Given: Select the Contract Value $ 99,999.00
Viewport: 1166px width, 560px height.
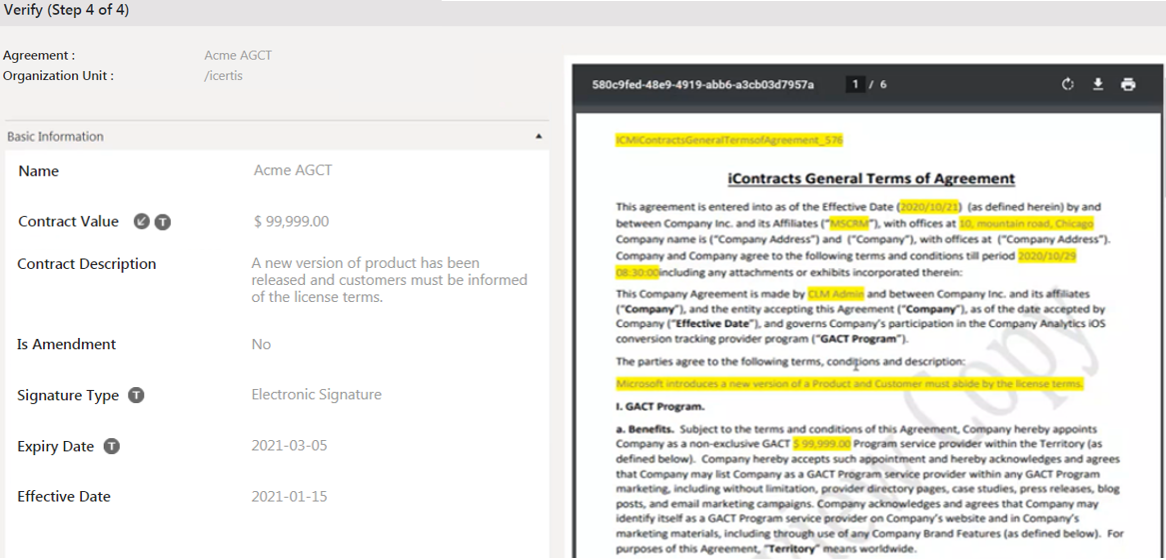Looking at the screenshot, I should tap(291, 222).
